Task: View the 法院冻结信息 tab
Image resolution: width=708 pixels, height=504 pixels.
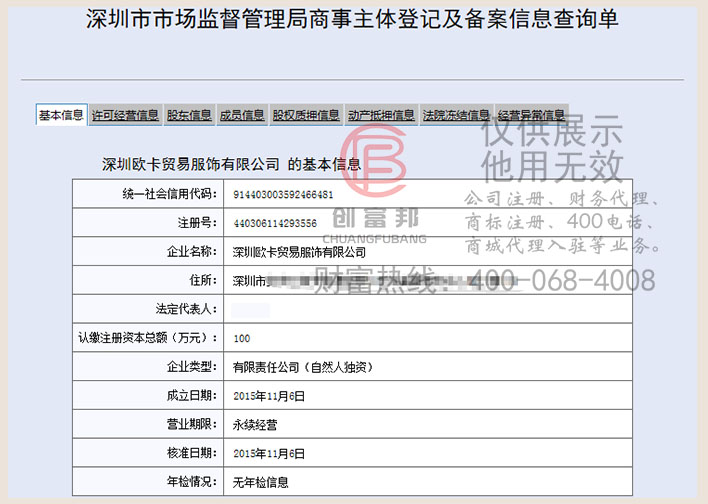Action: coord(456,116)
